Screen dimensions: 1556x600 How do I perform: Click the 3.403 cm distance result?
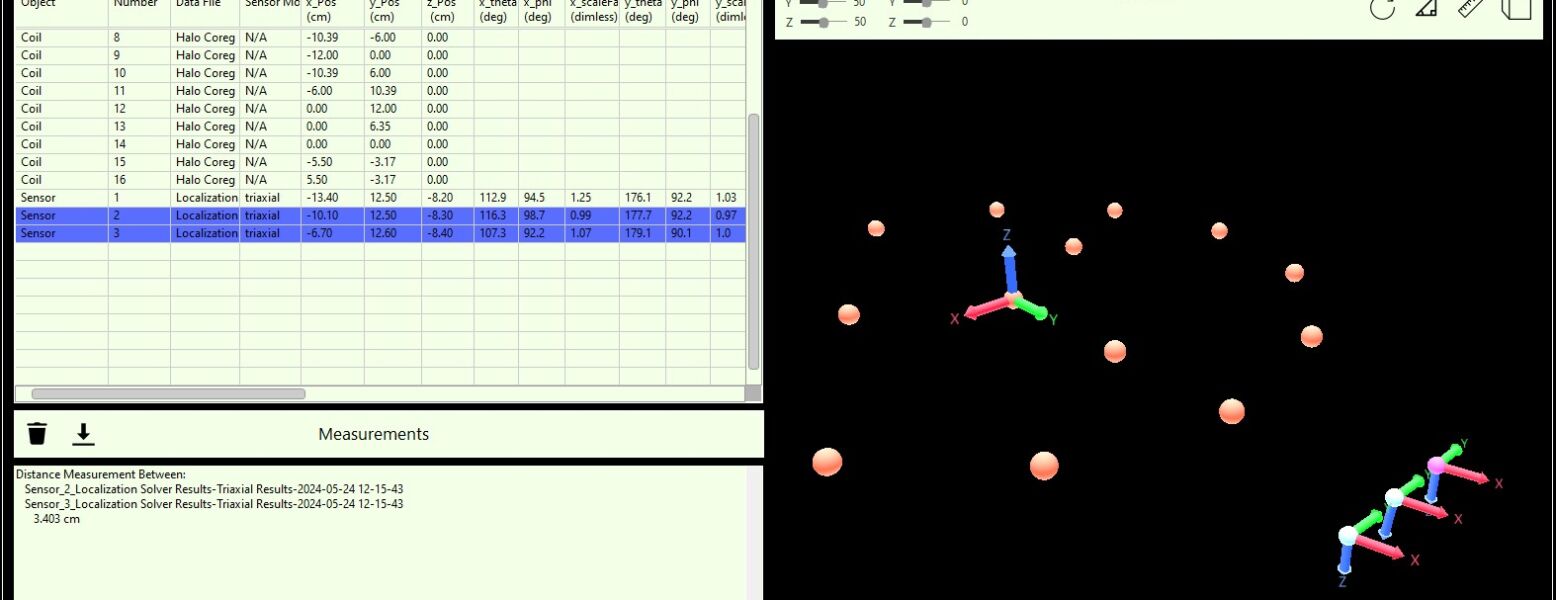pos(56,519)
